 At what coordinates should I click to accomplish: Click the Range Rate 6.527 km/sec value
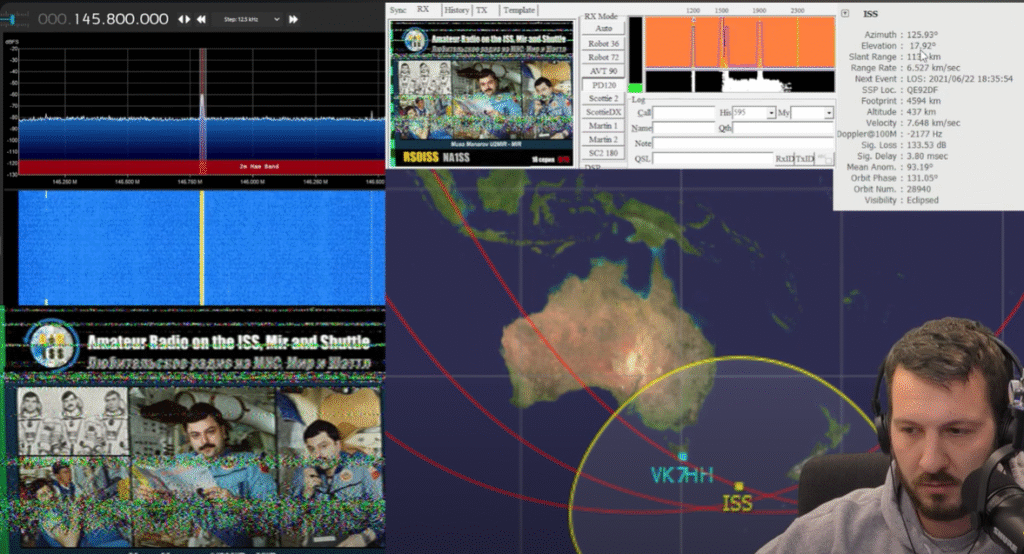[933, 68]
